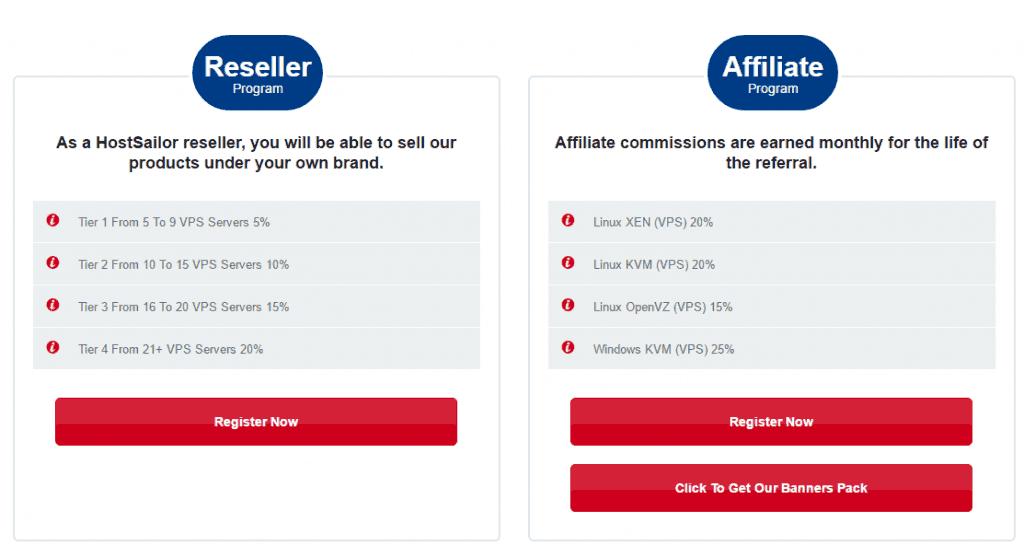Select Tier 2 From 10 To 15 VPS text
Viewport: 1024px width, 546px height.
(x=184, y=265)
